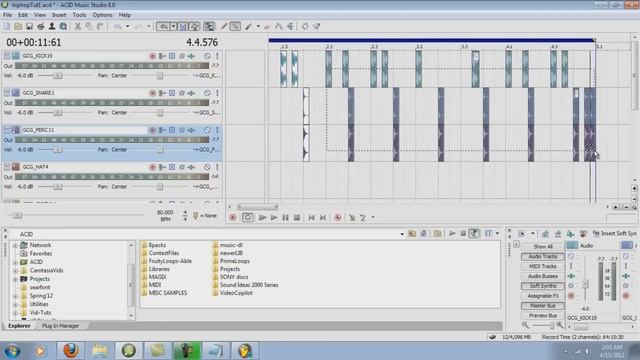Click Insert Soft Synth in mixer toolbar
This screenshot has height=360, width=640.
615,233
